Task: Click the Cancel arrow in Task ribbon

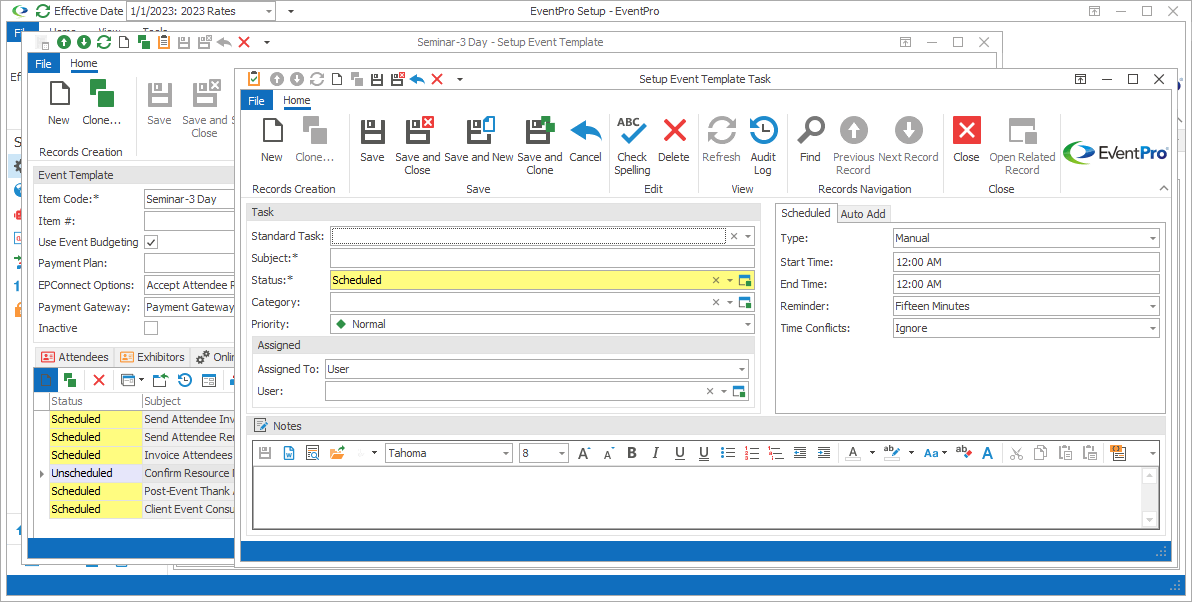Action: 585,140
